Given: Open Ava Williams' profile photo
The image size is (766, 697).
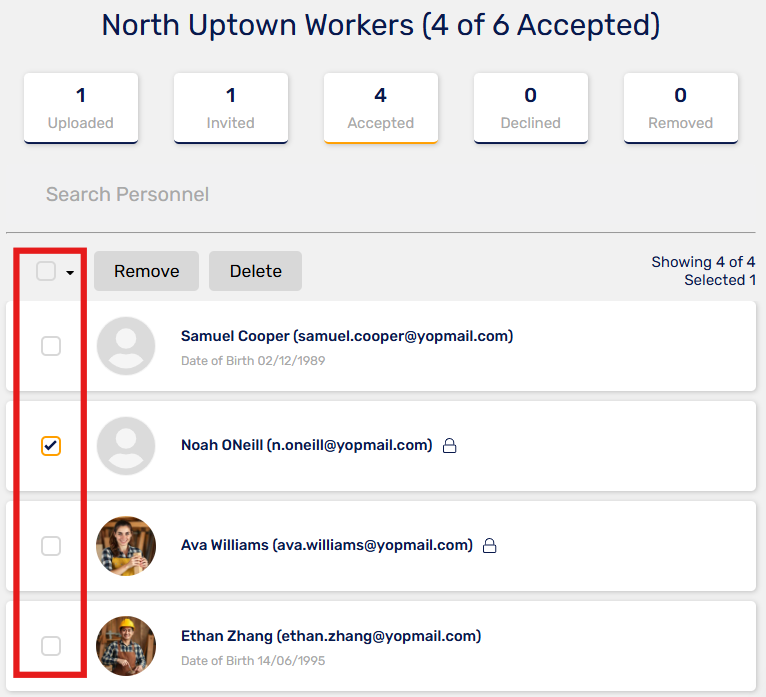Looking at the screenshot, I should pos(126,546).
